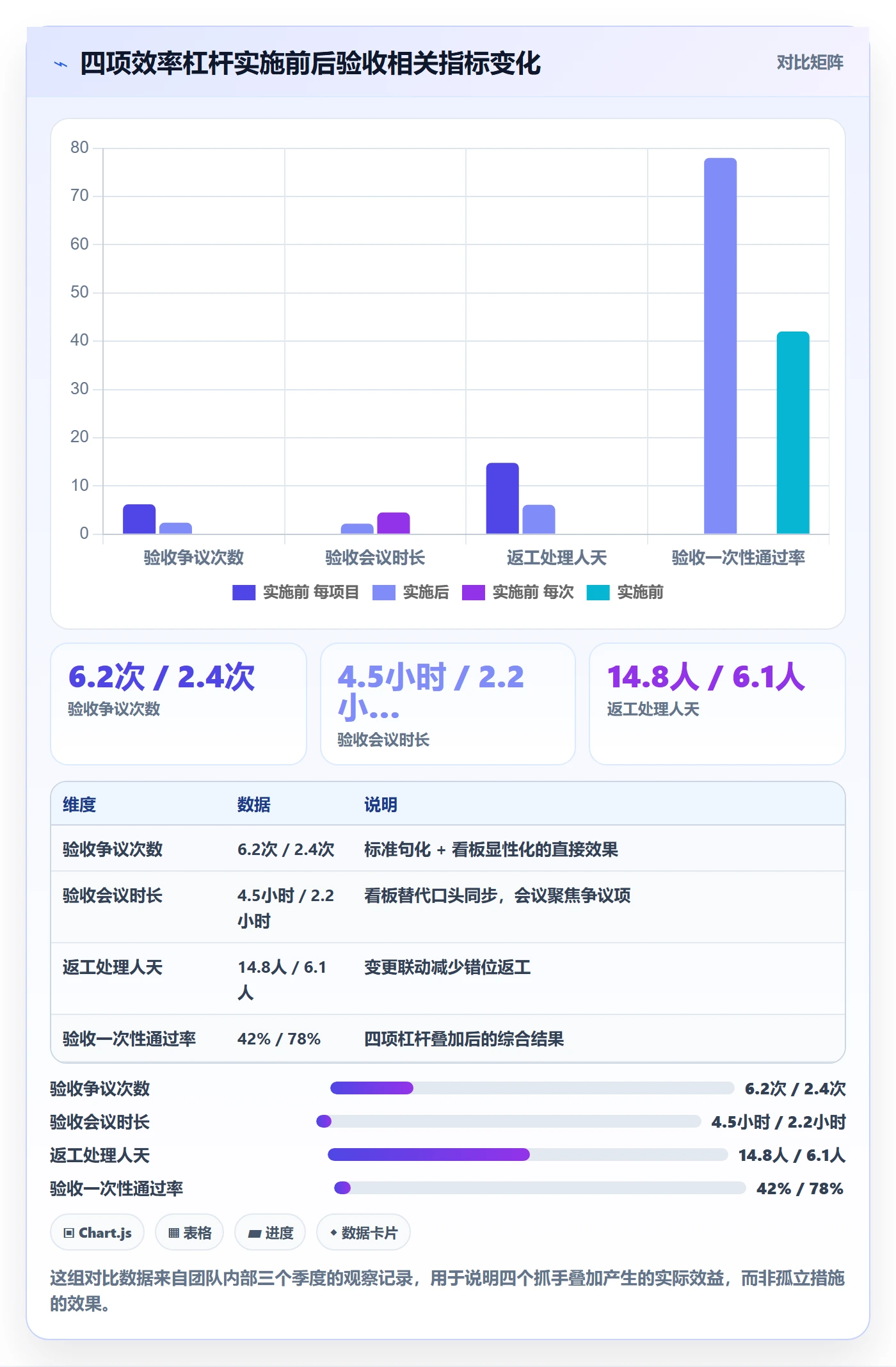The image size is (896, 1367).
Task: Select the 变更联动减少错位返工 description cell
Action: click(x=447, y=967)
